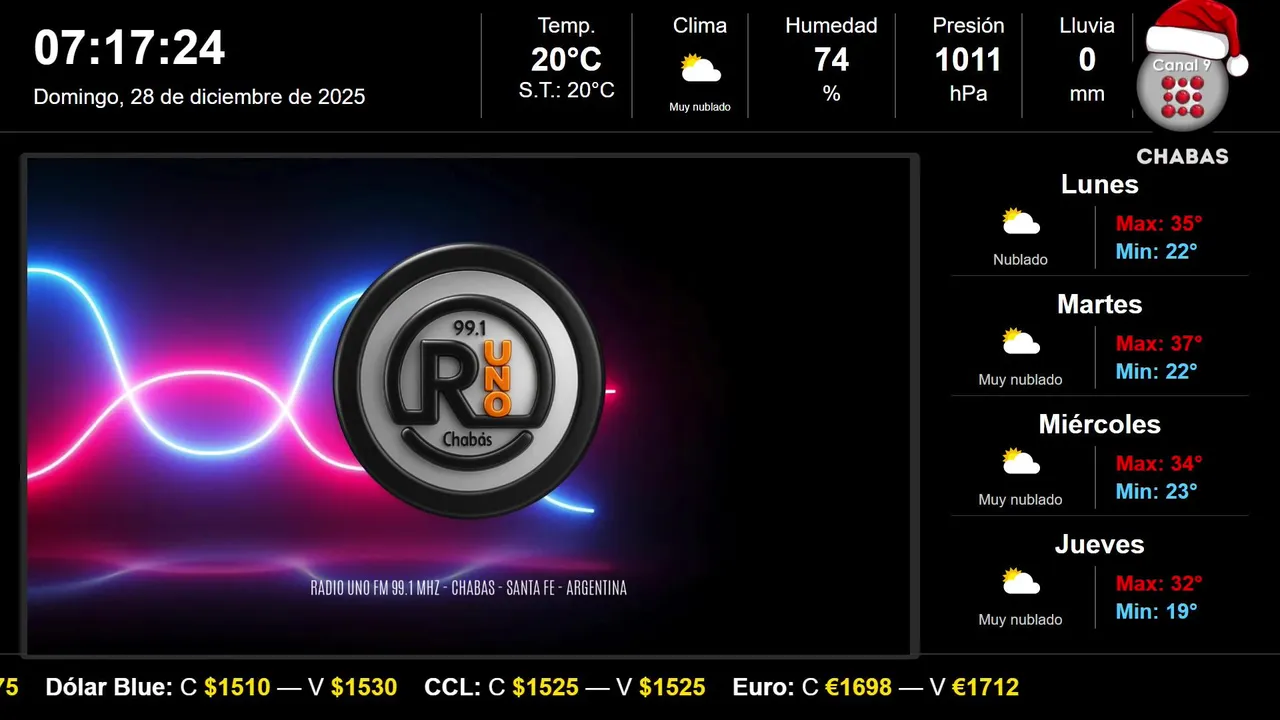Click Miércoles forecast weather icon
Viewport: 1280px width, 720px height.
[x=1021, y=461]
